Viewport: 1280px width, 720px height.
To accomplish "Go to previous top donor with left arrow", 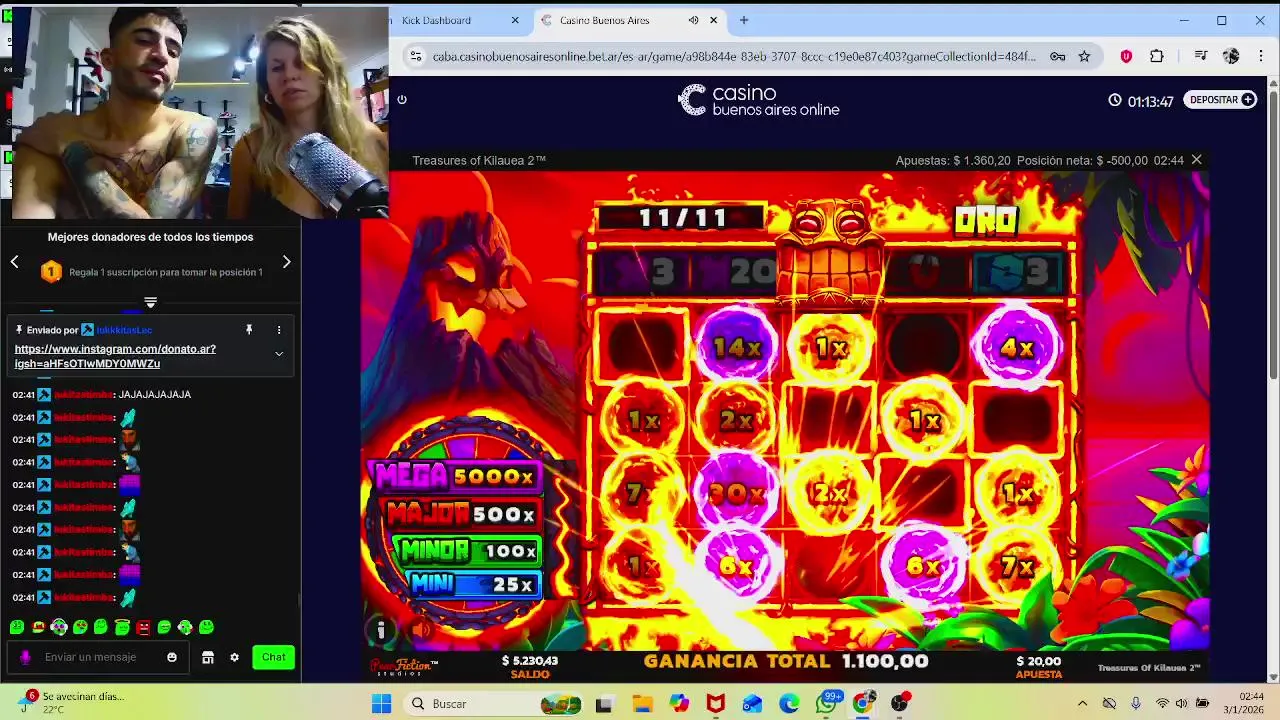I will [x=15, y=262].
